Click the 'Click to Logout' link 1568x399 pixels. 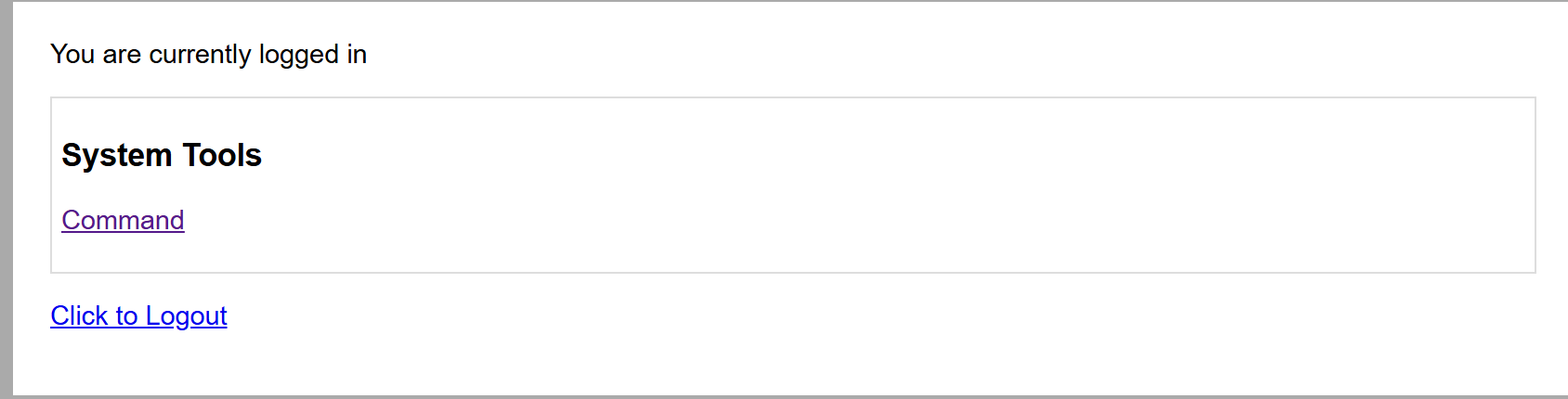138,315
